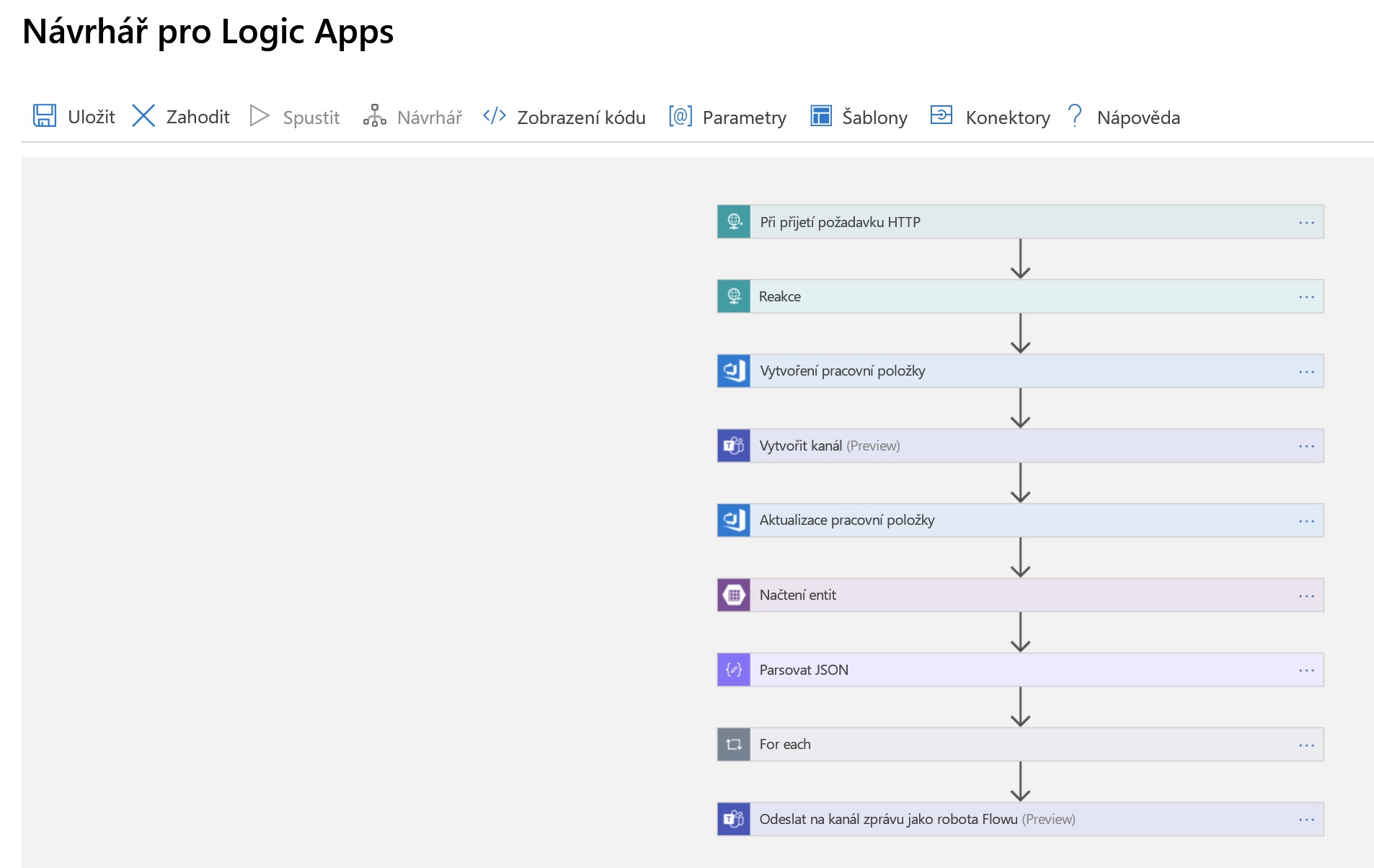Expand the Reakce action title
The image size is (1374, 868).
point(779,296)
